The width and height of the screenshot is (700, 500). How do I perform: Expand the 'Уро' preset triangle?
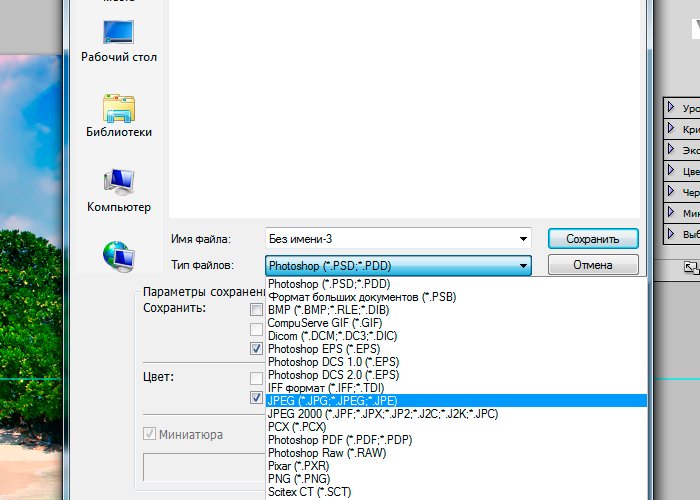(673, 108)
